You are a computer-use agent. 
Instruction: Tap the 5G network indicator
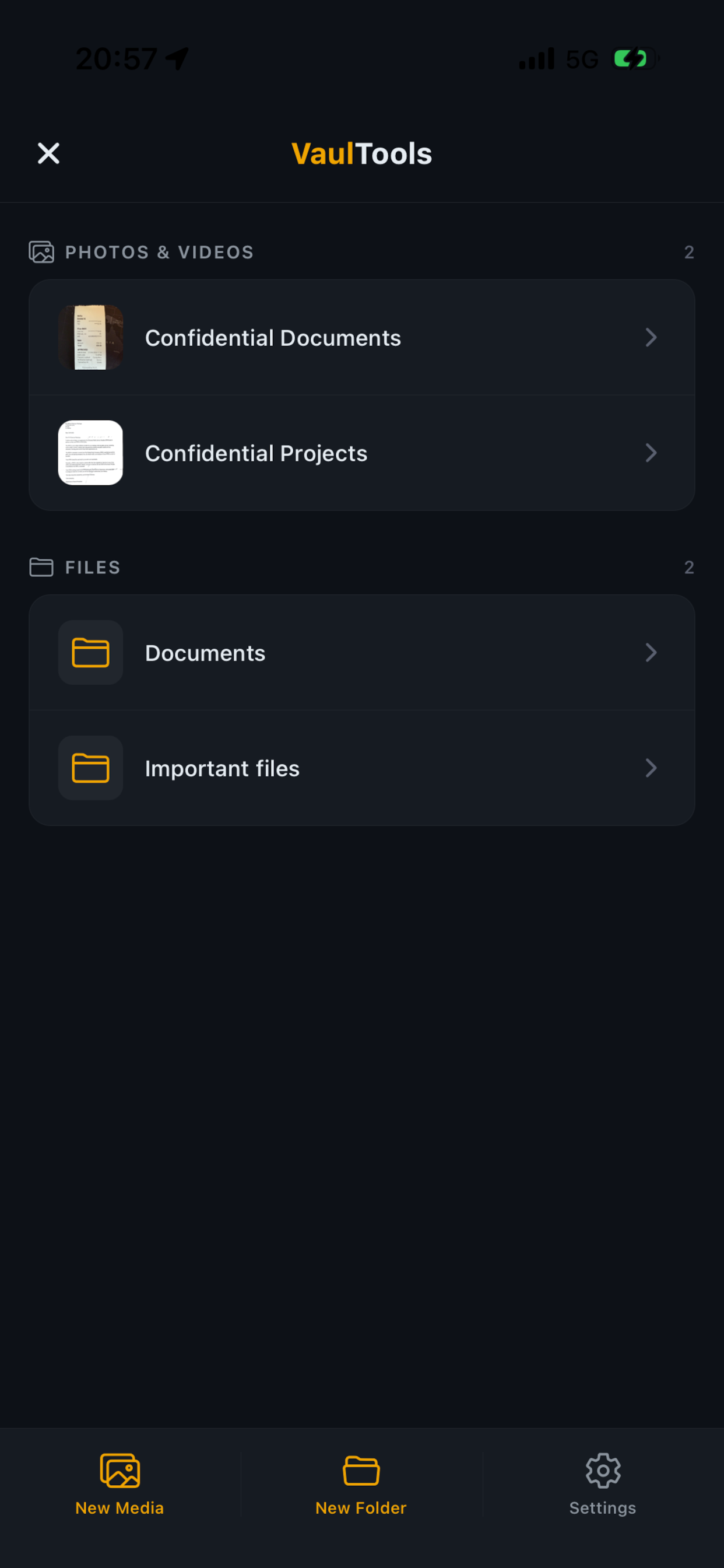pos(582,60)
